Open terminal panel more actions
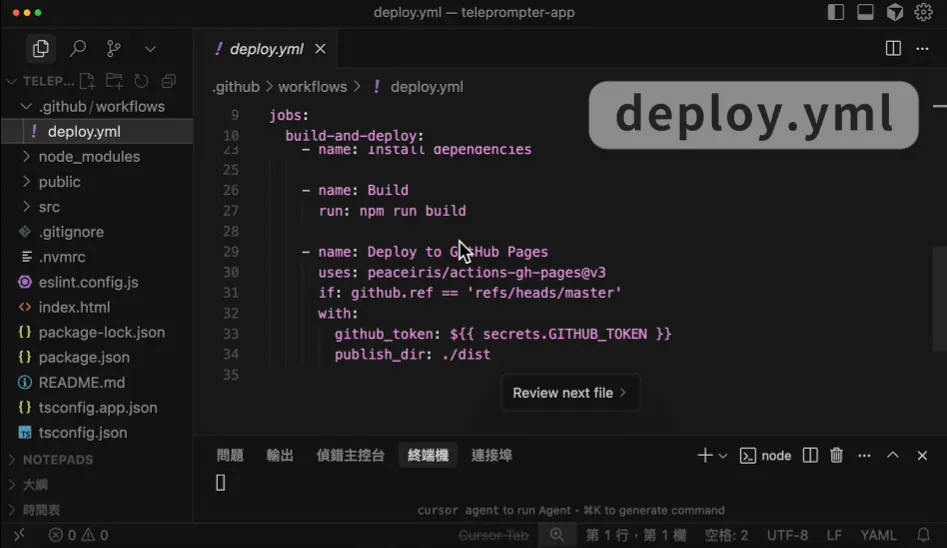This screenshot has width=947, height=548. click(x=864, y=456)
